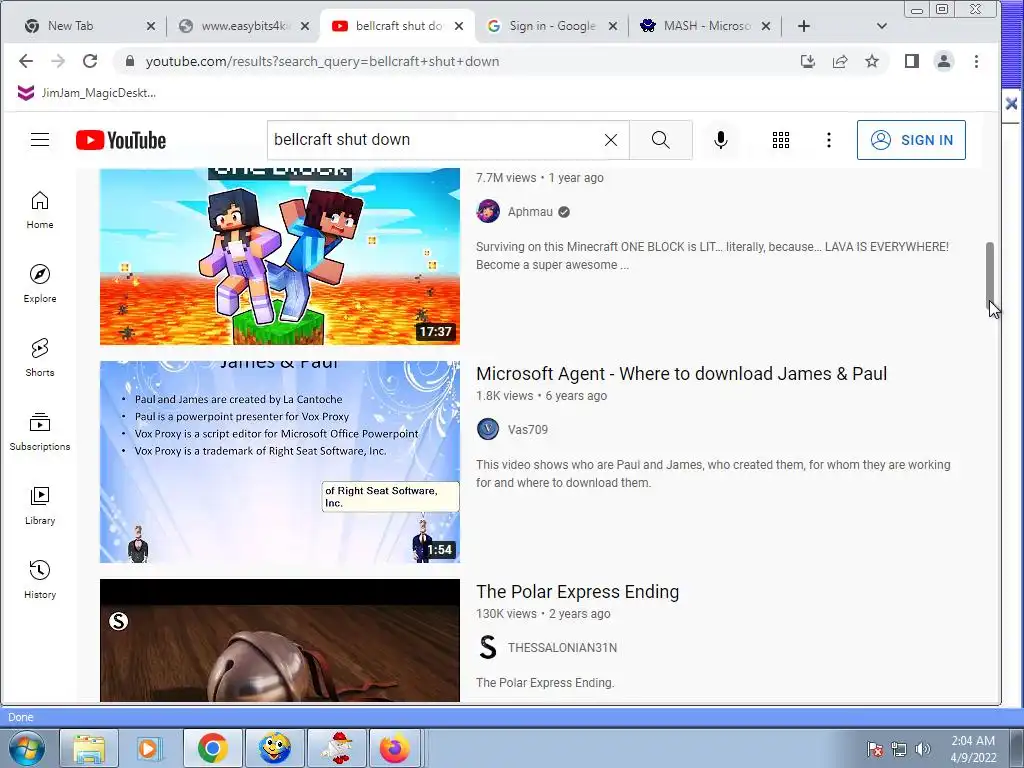Open History in the sidebar

40,580
